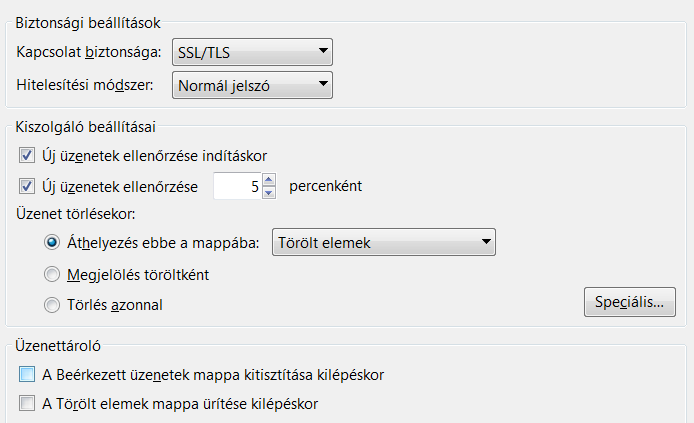Uncheck the periodic Új üzenetek ellenőrzése checkbox
694x423 pixels.
point(26,185)
